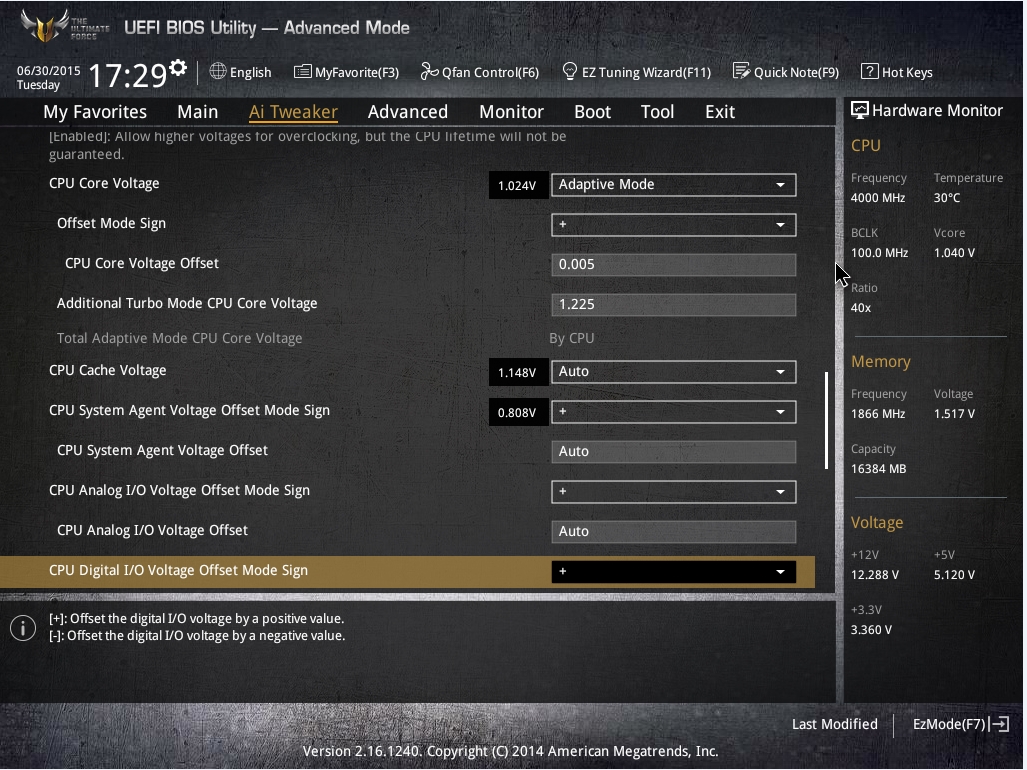Open CPU Cache Voltage Auto dropdown
This screenshot has width=1027, height=770.
[673, 372]
